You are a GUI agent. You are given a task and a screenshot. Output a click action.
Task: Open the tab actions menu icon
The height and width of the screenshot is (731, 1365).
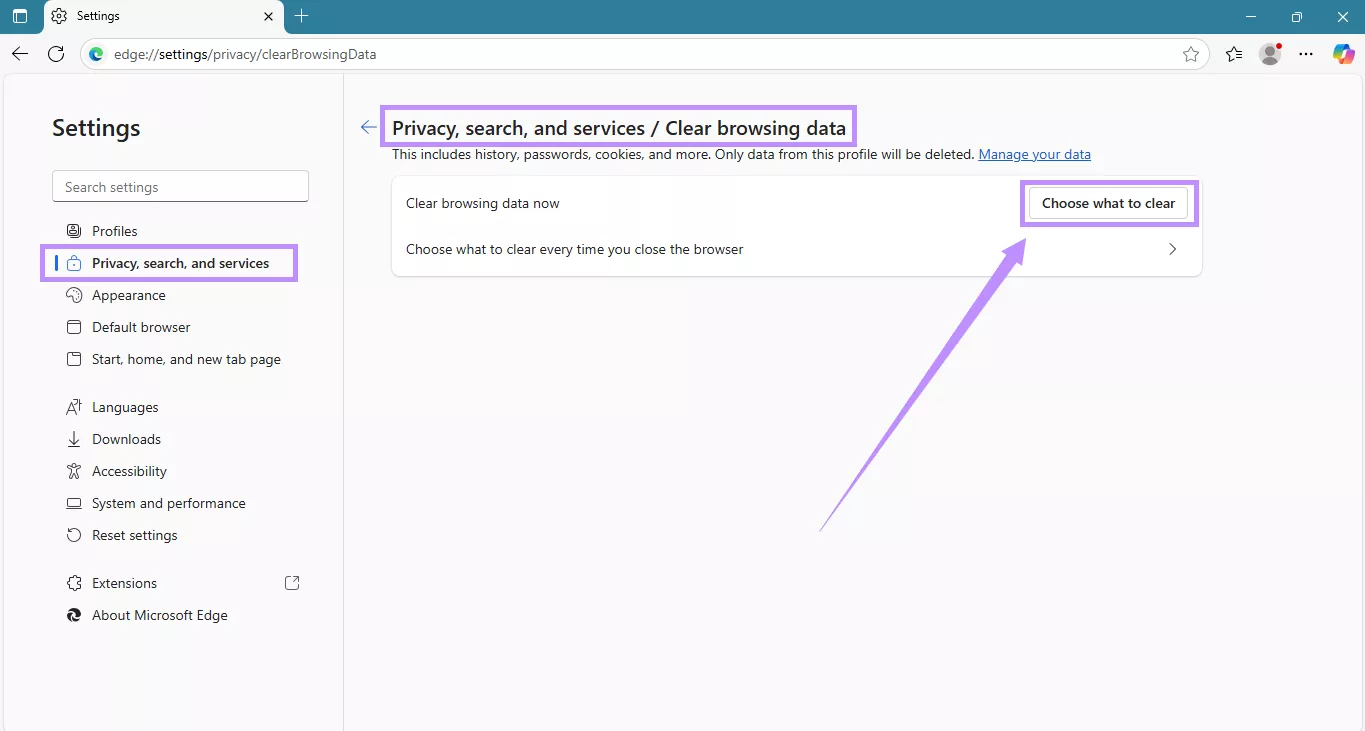click(20, 16)
